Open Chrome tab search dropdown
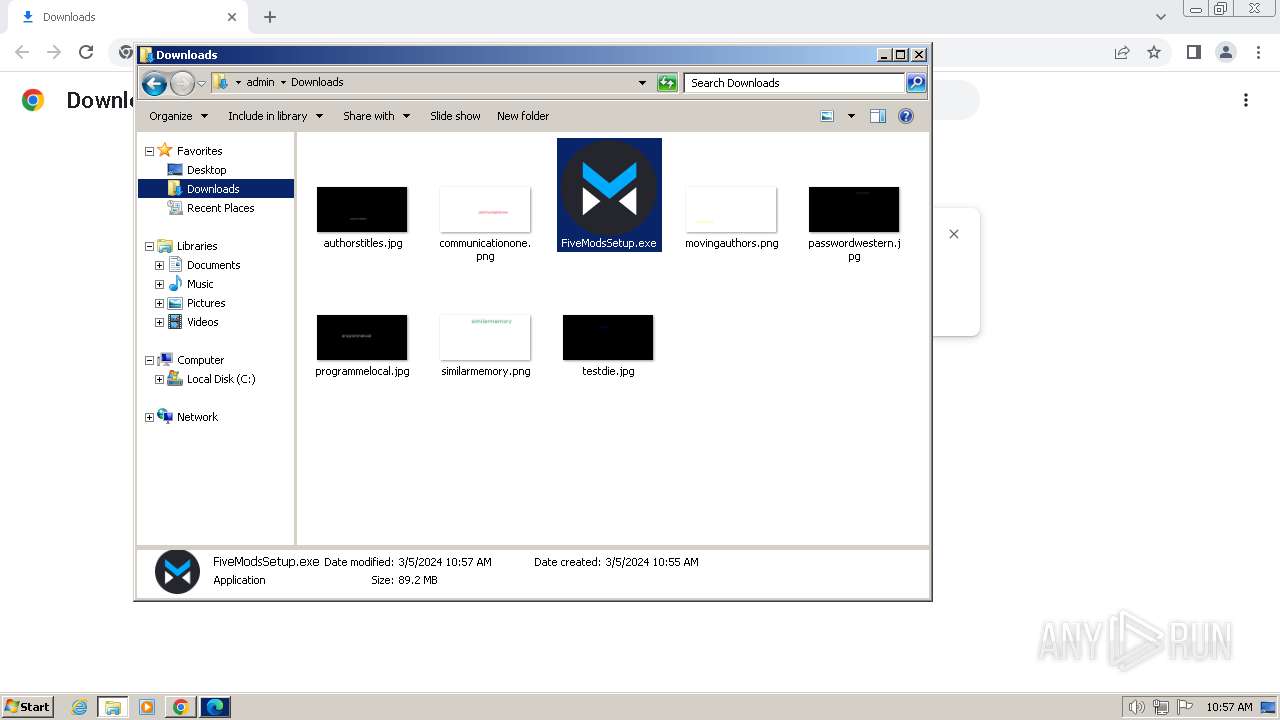This screenshot has width=1280, height=720. click(x=1161, y=17)
